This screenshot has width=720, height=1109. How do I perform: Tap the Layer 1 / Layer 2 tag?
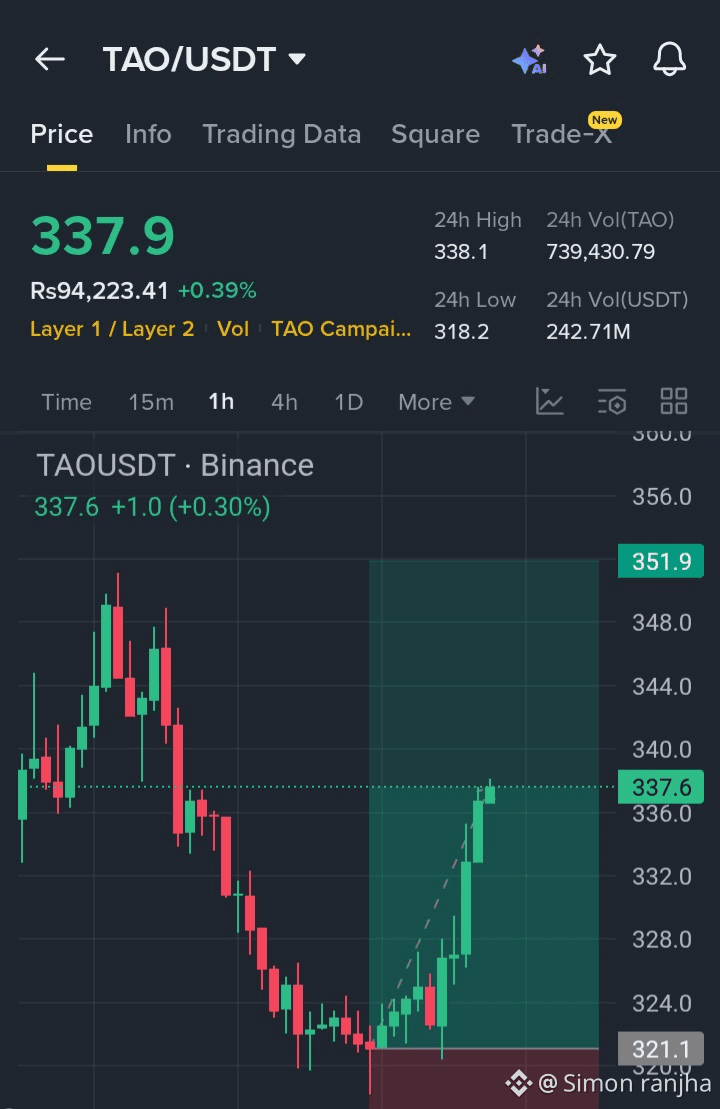[x=112, y=329]
